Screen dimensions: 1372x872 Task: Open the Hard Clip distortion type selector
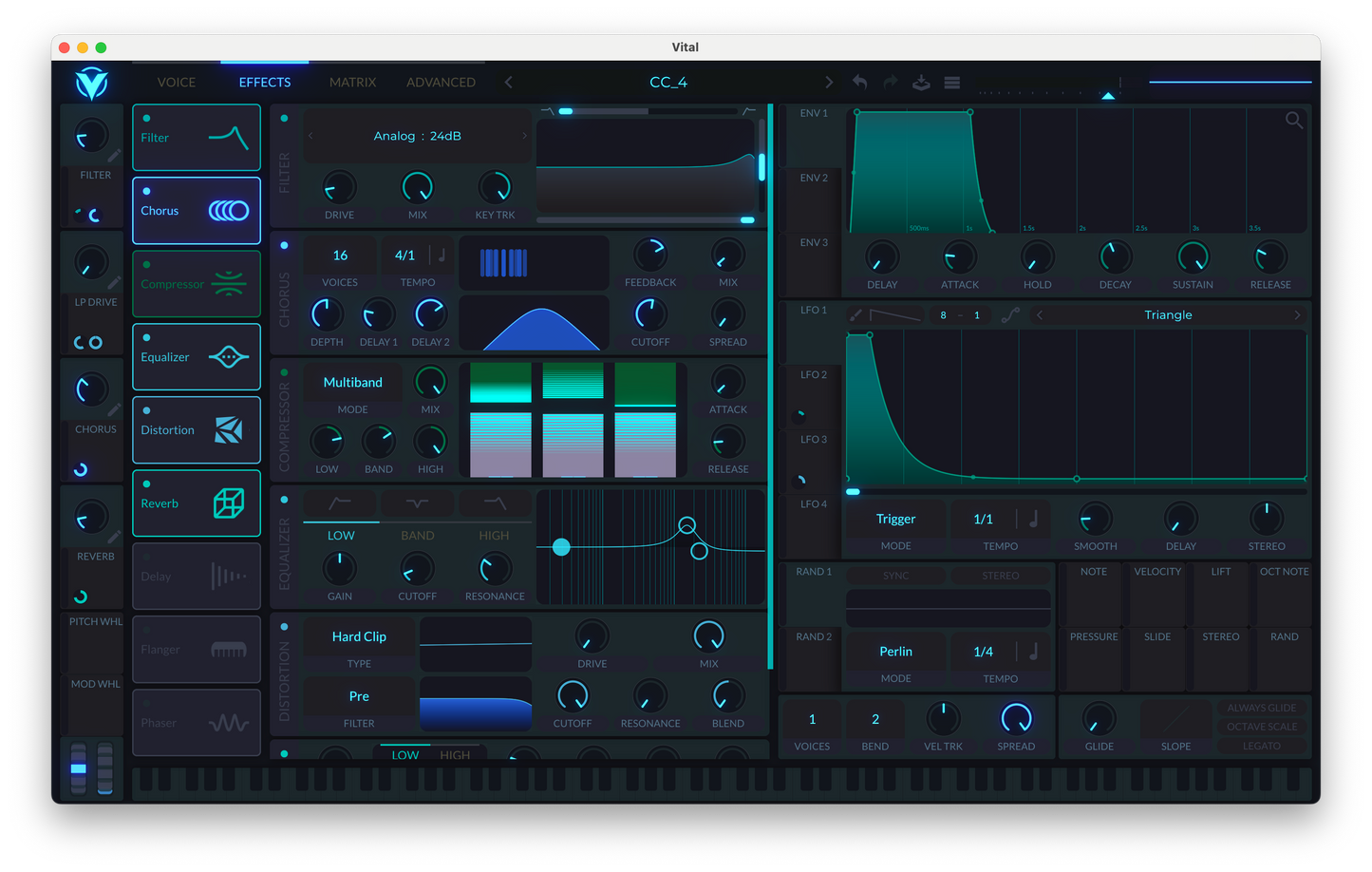(x=359, y=637)
